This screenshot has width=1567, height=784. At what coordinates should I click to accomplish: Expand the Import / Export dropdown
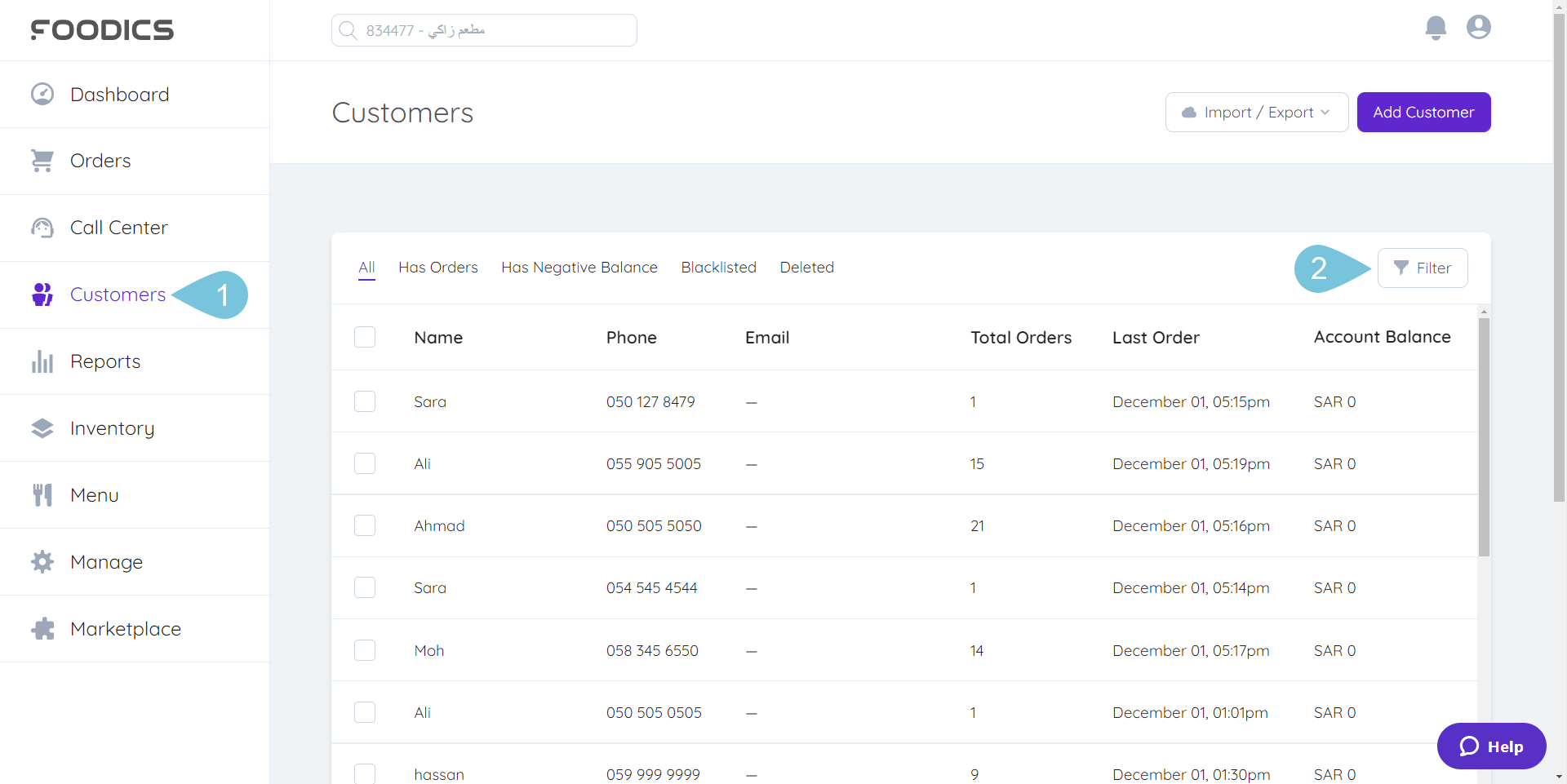1257,112
